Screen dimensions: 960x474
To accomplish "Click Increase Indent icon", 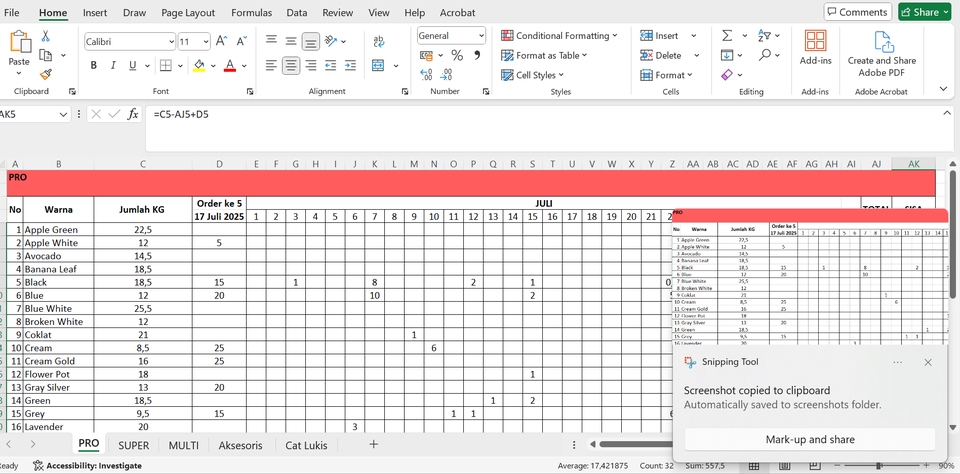I will [x=350, y=66].
